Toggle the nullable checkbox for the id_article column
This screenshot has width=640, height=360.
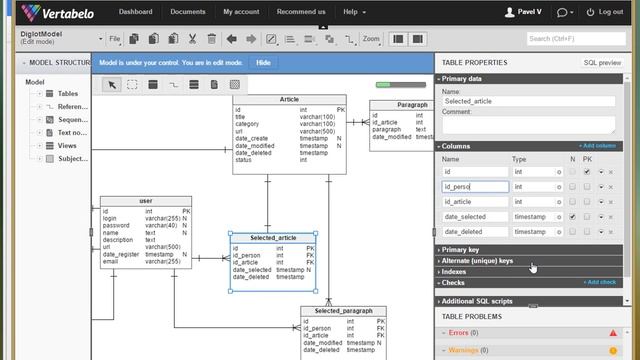pos(572,202)
